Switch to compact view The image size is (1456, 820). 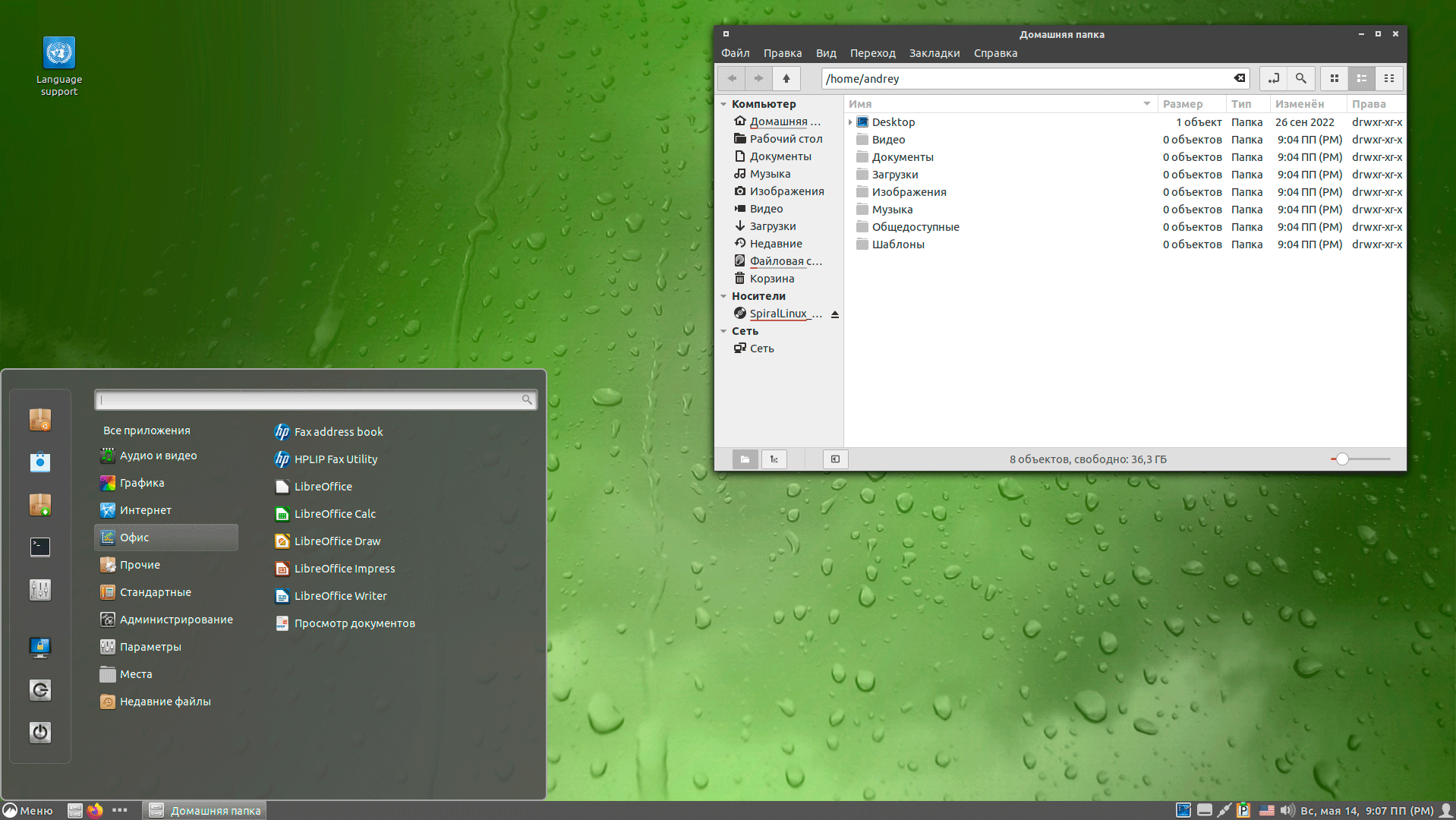pos(1389,78)
